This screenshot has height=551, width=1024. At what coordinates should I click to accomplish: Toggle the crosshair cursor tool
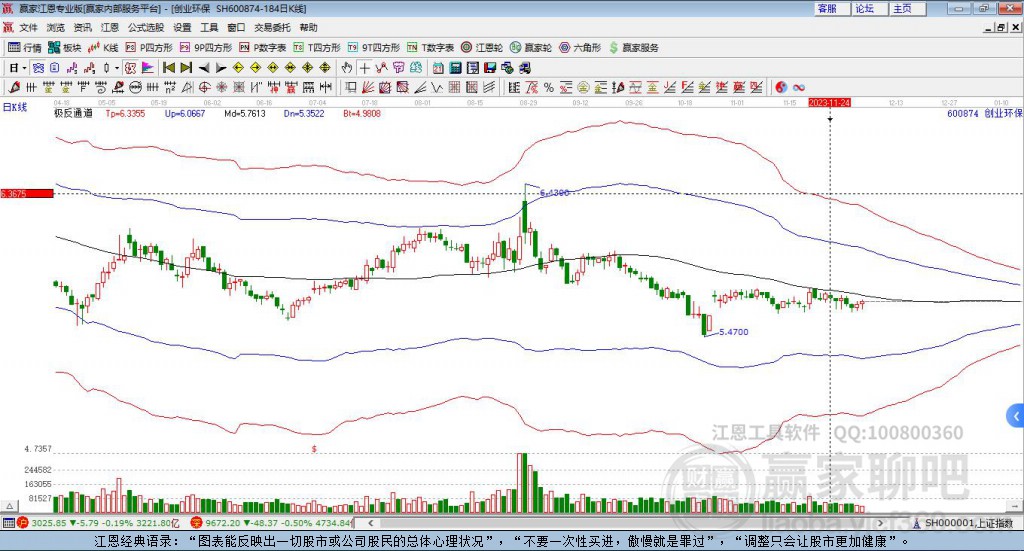(364, 68)
